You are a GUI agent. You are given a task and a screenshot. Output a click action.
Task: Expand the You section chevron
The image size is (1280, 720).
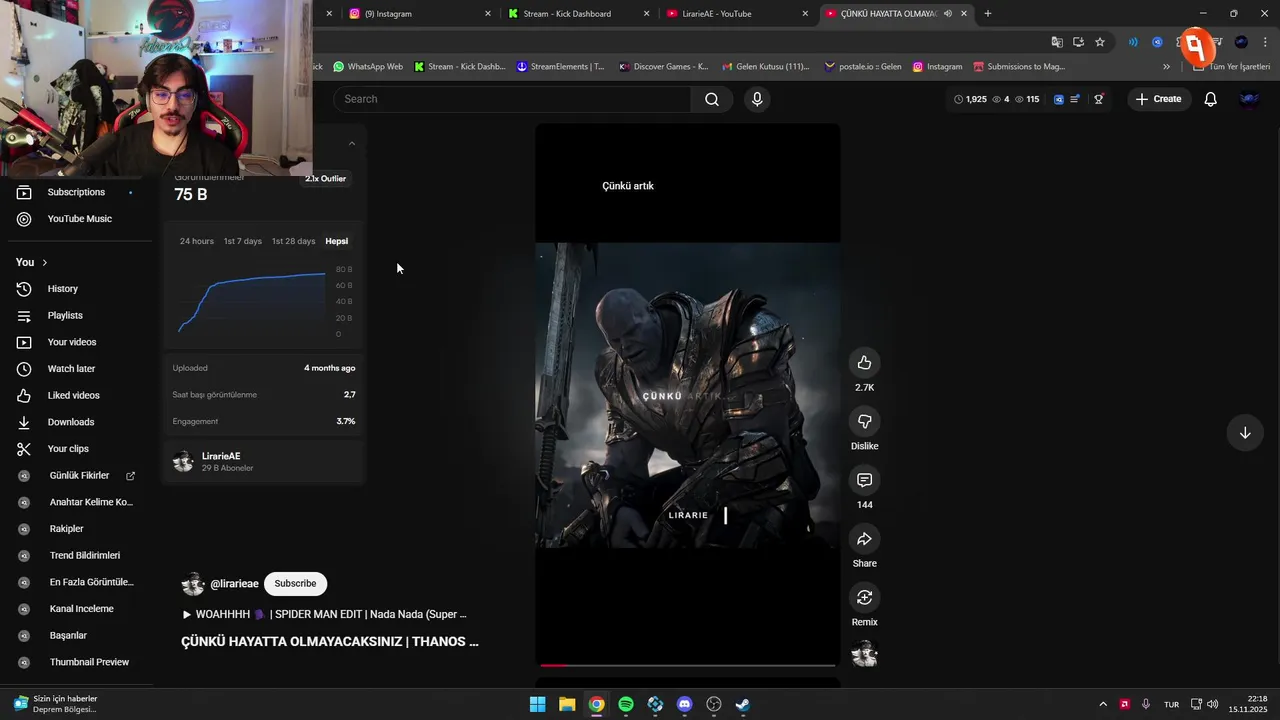point(44,262)
